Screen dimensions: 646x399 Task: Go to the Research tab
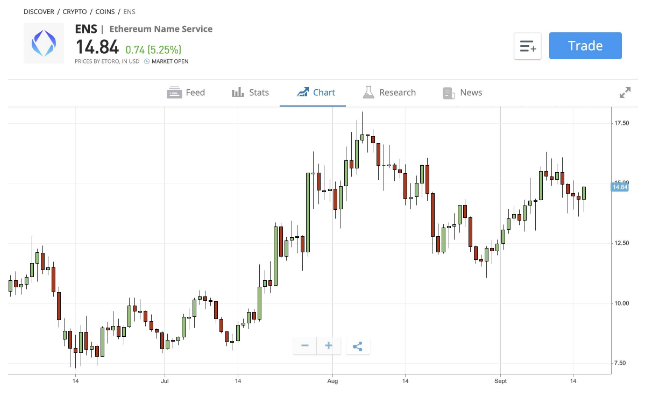coord(389,92)
